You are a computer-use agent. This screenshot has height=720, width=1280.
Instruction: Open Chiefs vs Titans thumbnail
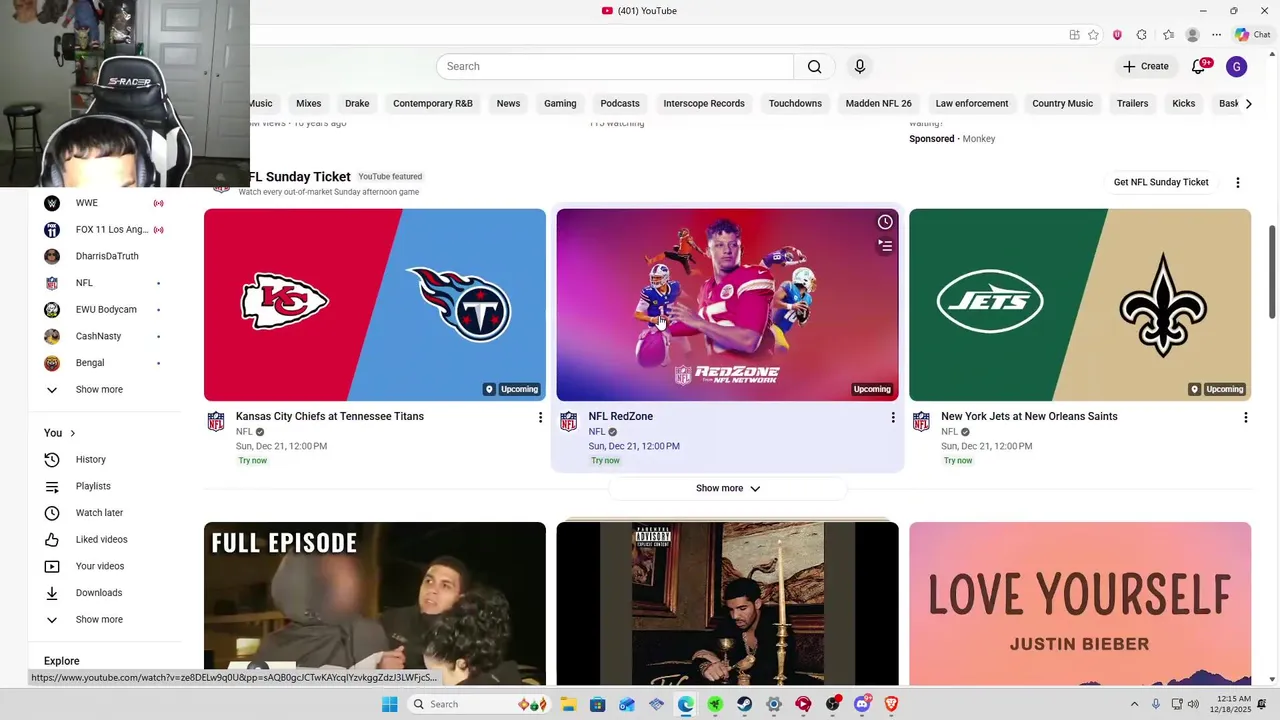375,305
